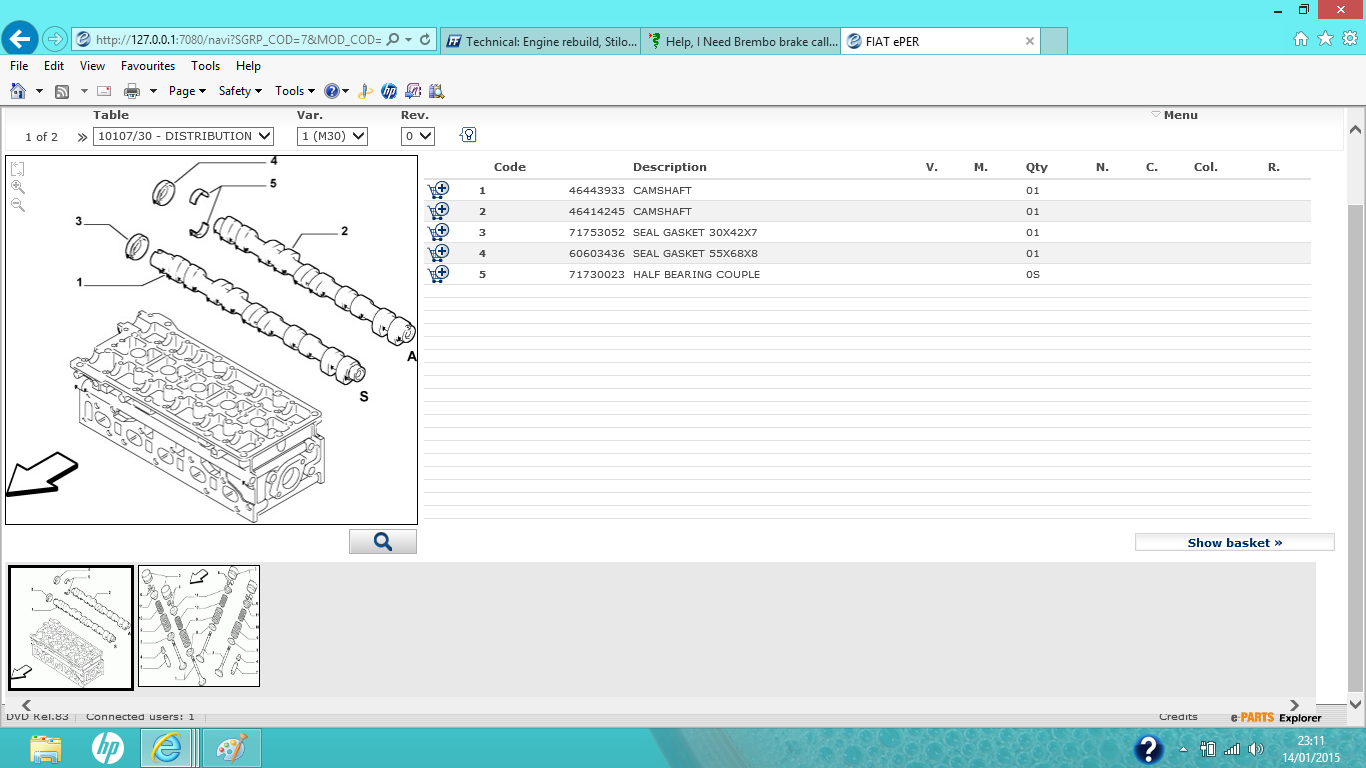
Task: Open the Var. 1 (M30) dropdown
Action: [332, 136]
